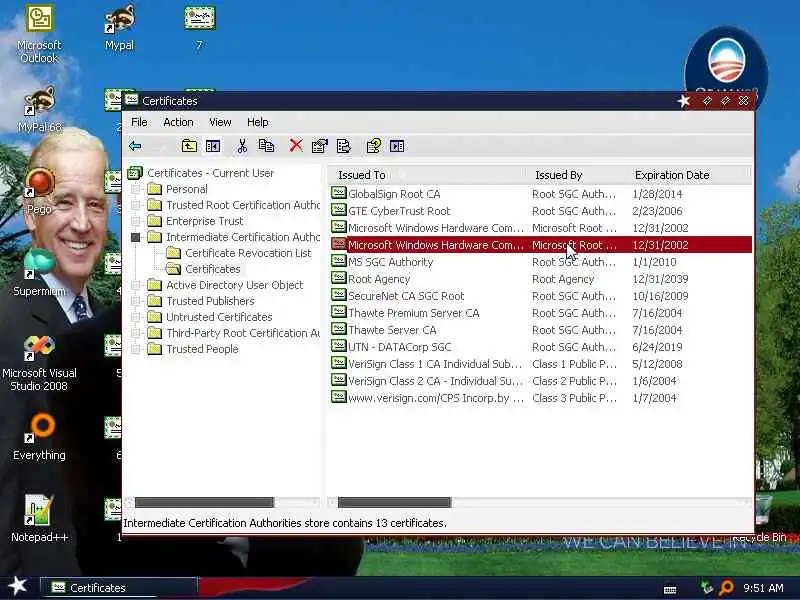This screenshot has width=800, height=600.
Task: Click the Back arrow toolbar icon
Action: pos(135,146)
